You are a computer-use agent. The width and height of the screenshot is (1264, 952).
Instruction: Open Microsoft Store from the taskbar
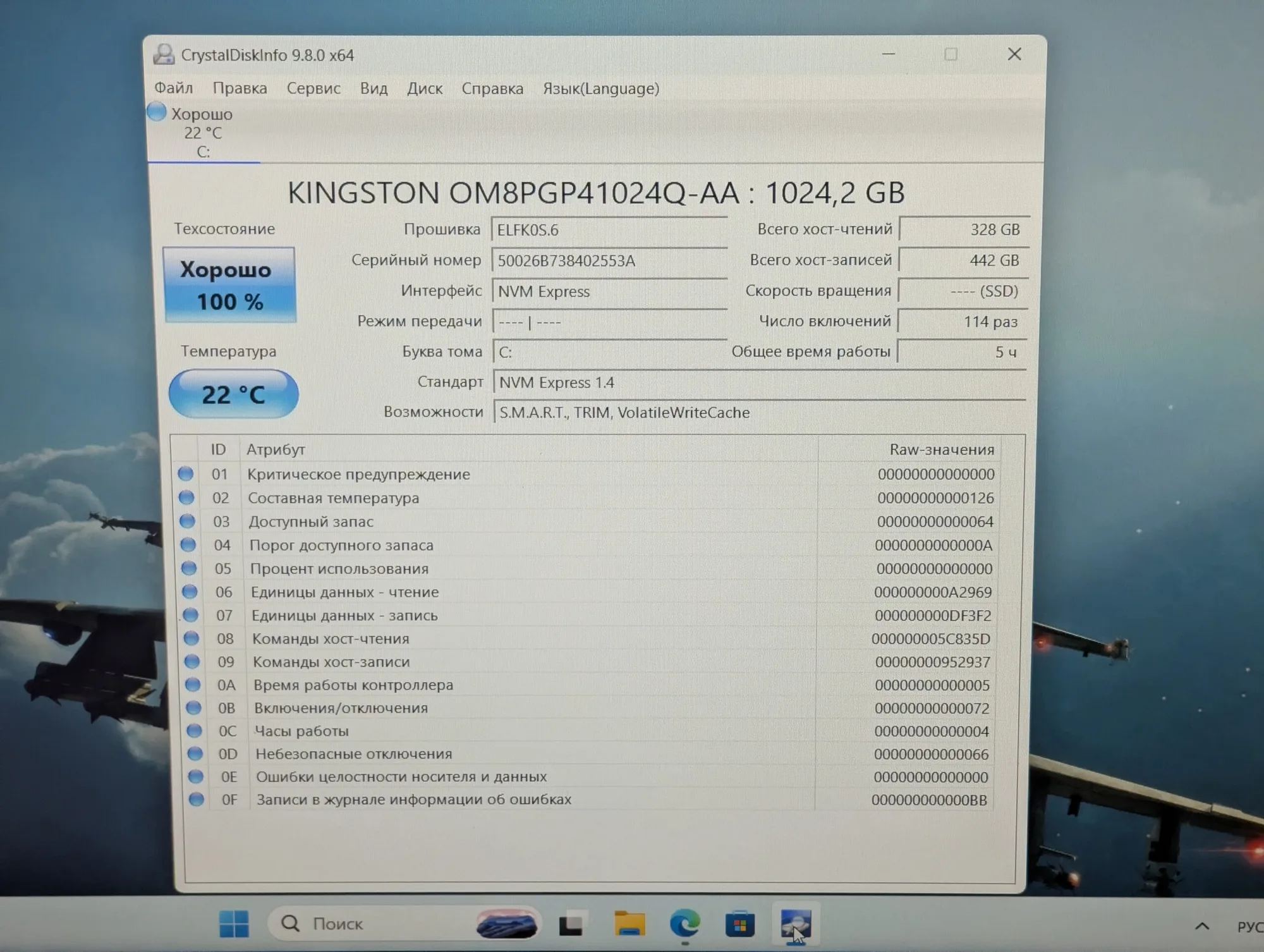pos(739,925)
